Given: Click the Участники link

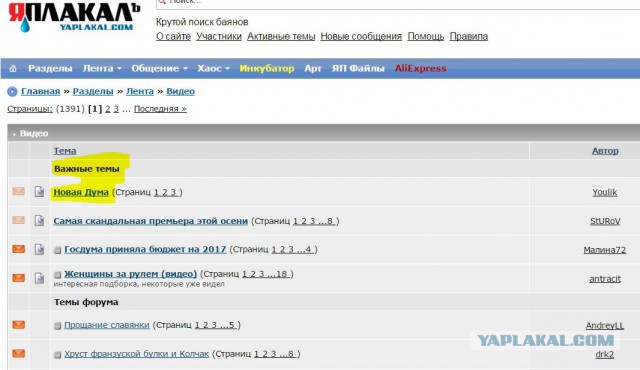Looking at the screenshot, I should click(x=219, y=36).
